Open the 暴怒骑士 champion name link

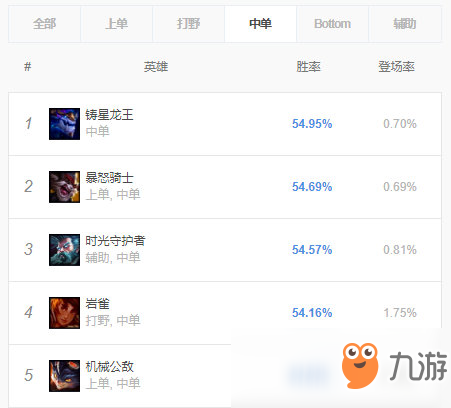click(109, 178)
